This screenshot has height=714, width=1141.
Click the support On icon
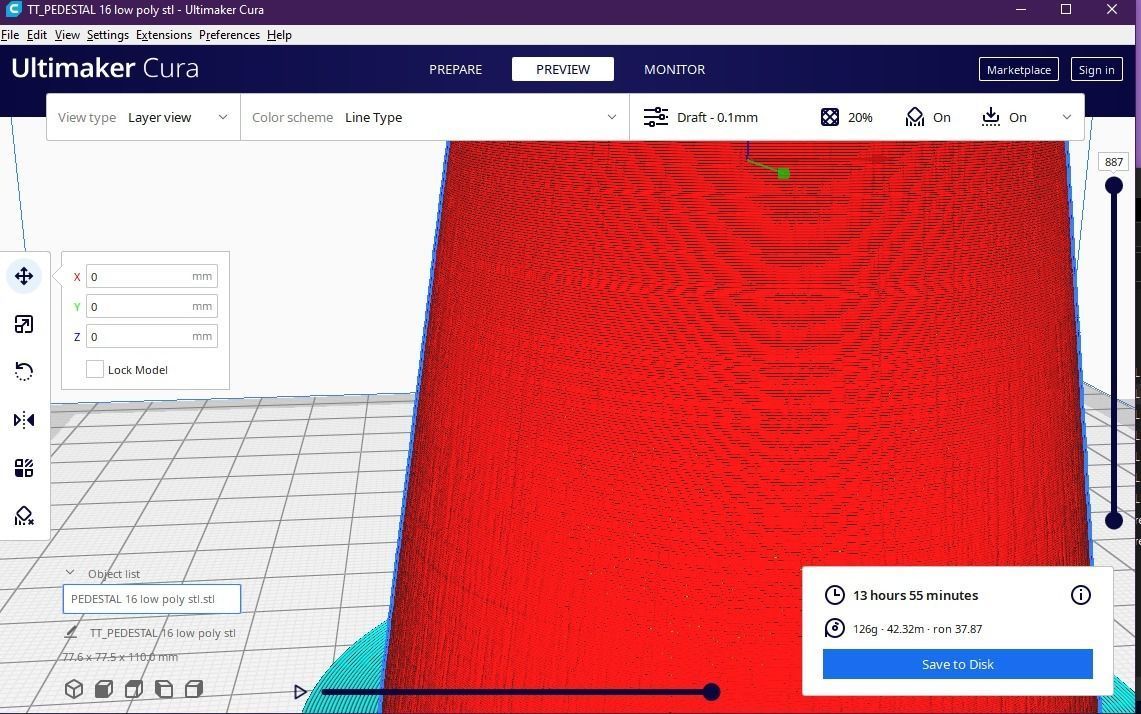point(915,117)
